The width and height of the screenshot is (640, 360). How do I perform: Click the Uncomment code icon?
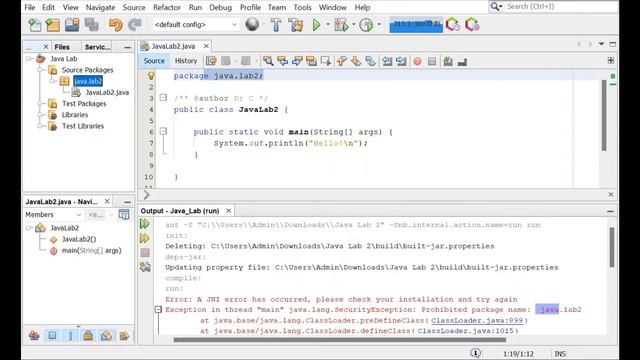(x=462, y=61)
